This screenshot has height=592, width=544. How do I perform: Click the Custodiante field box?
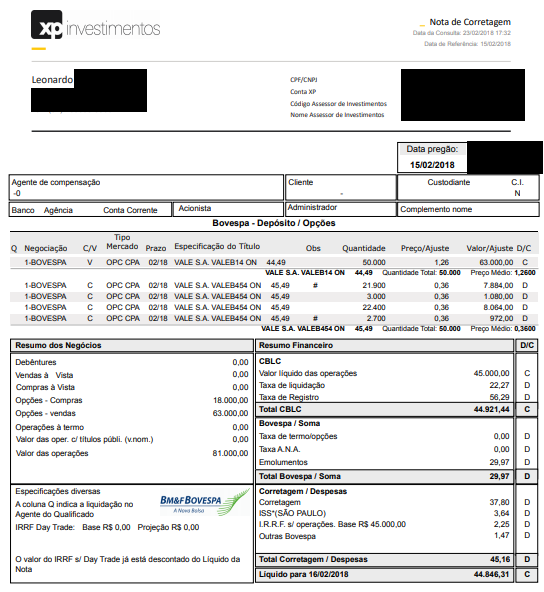pyautogui.click(x=468, y=187)
